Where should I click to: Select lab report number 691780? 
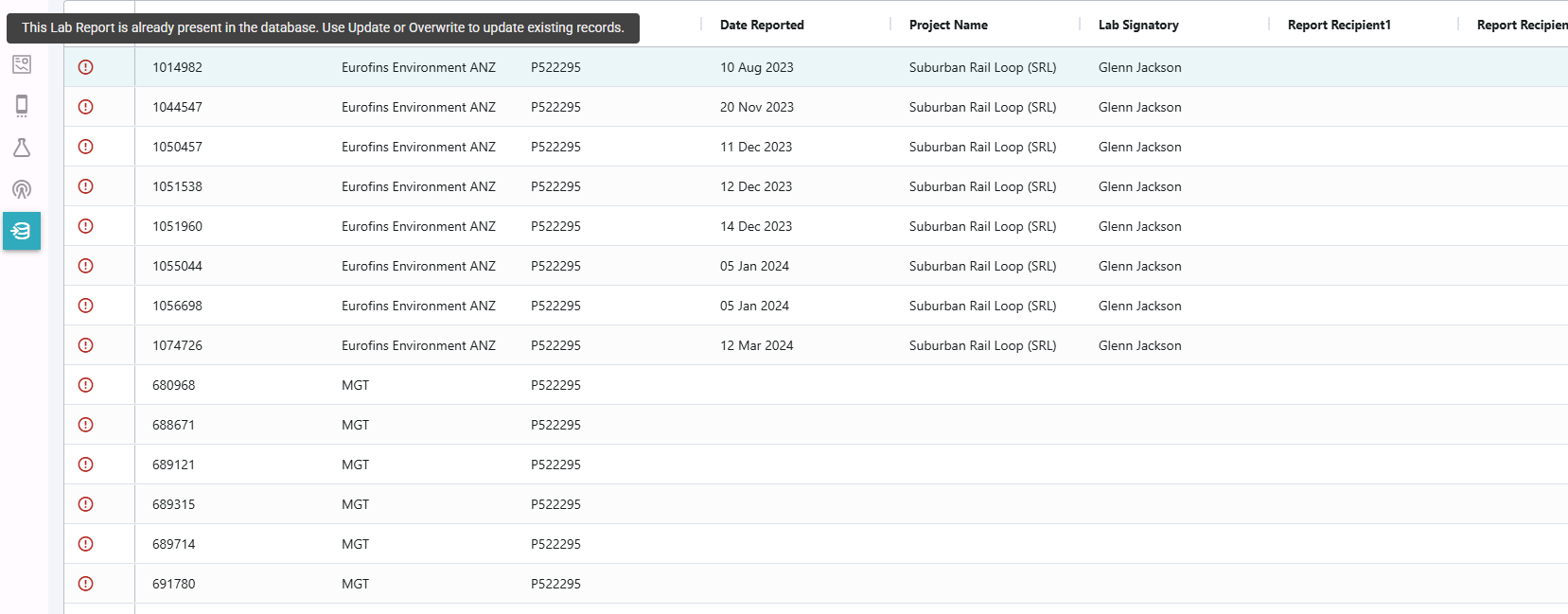pyautogui.click(x=173, y=584)
